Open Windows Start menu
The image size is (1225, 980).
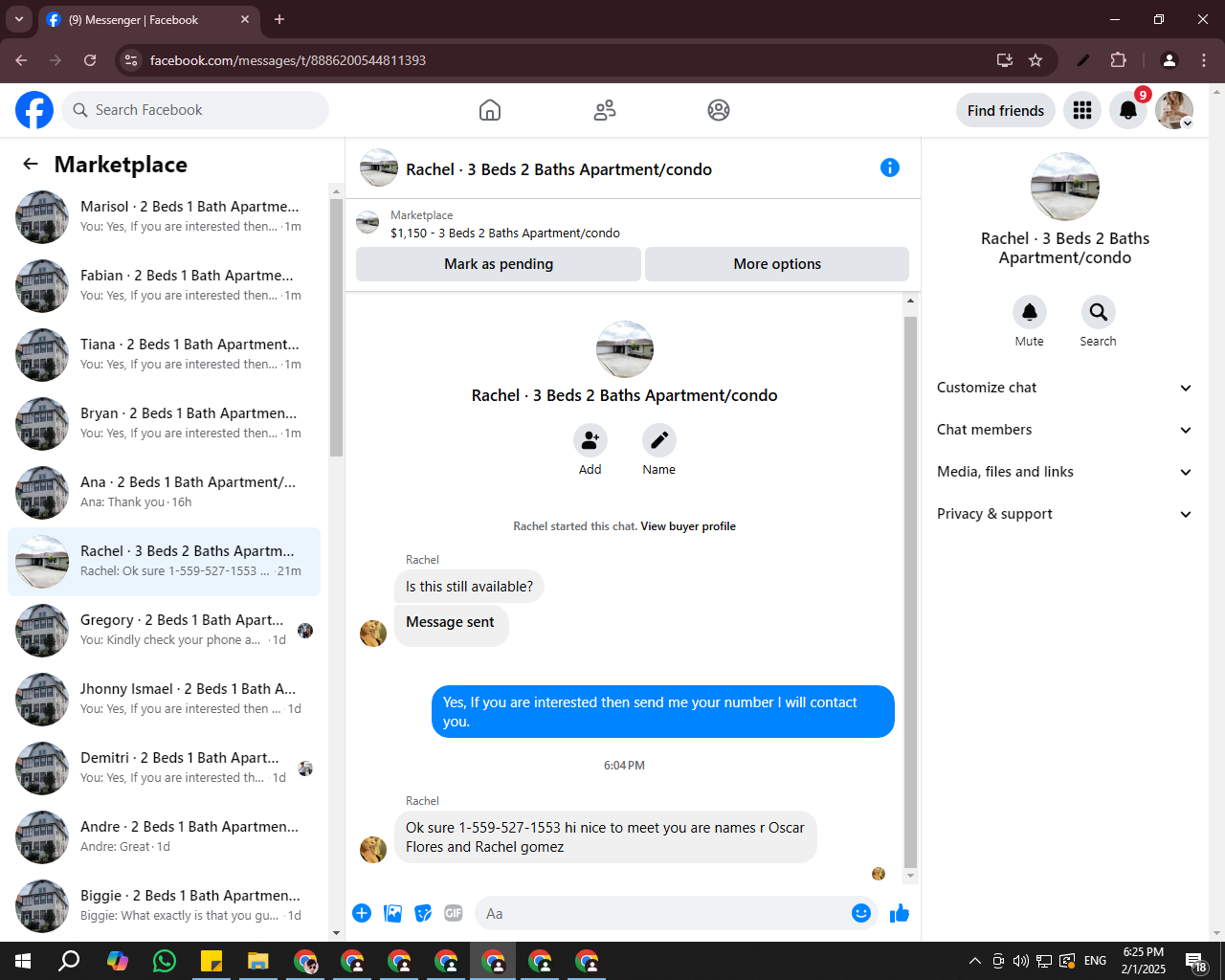pyautogui.click(x=23, y=961)
